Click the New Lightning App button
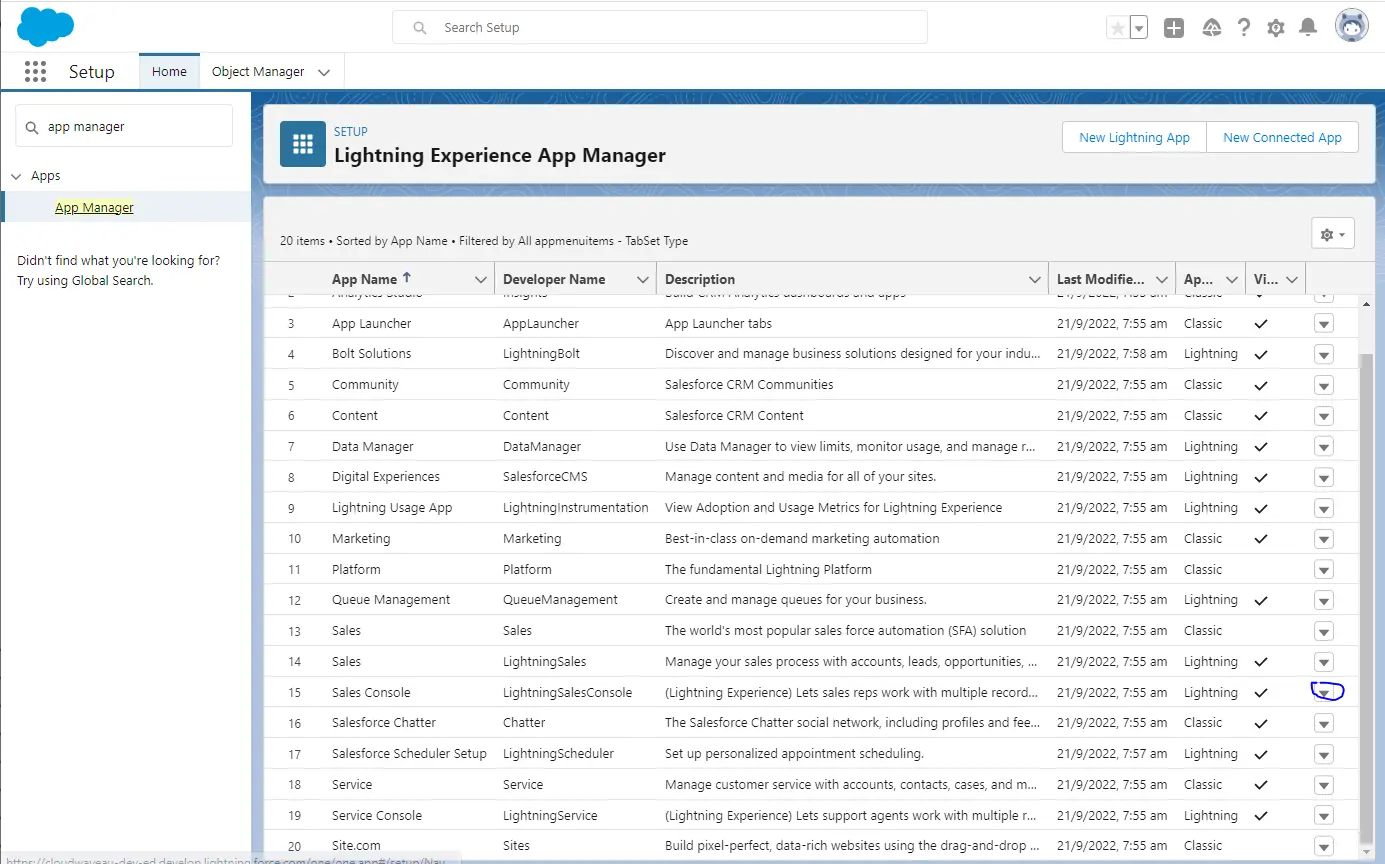The image size is (1385, 864). [1134, 138]
